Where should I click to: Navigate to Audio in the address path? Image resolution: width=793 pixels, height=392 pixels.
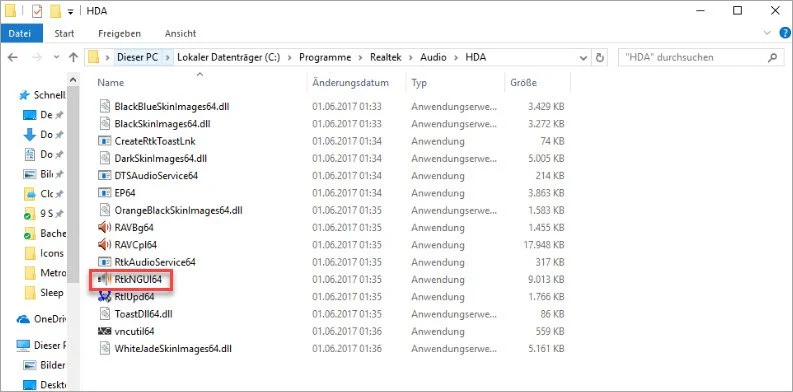tap(433, 57)
